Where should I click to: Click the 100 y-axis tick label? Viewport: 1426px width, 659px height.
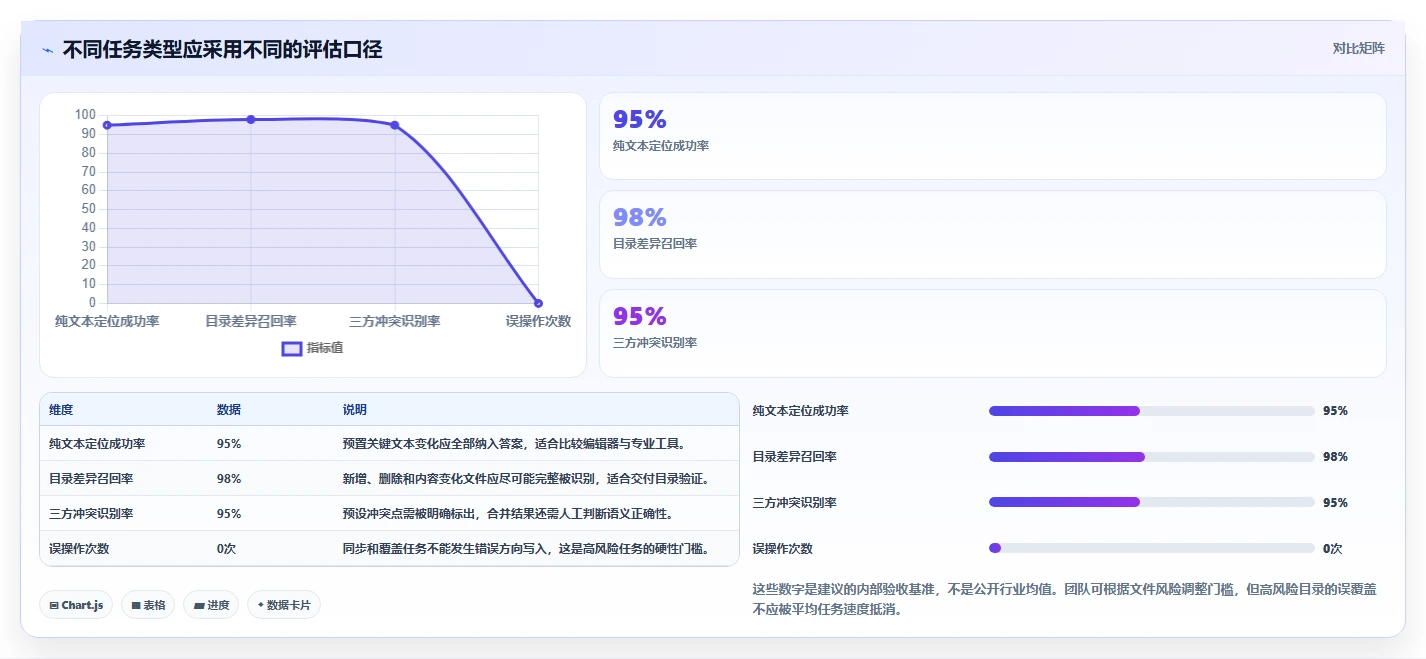[85, 115]
